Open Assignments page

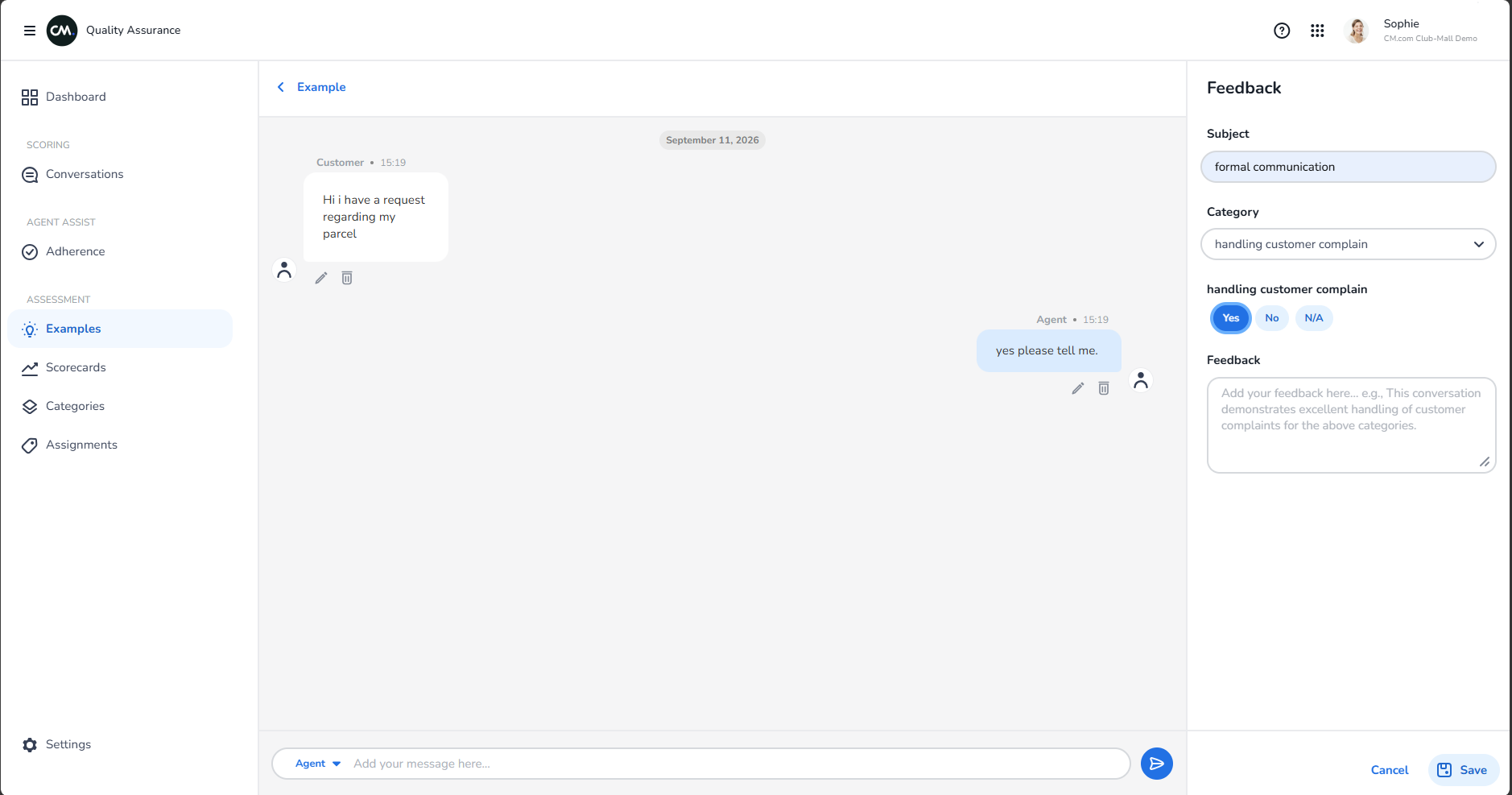[120, 445]
